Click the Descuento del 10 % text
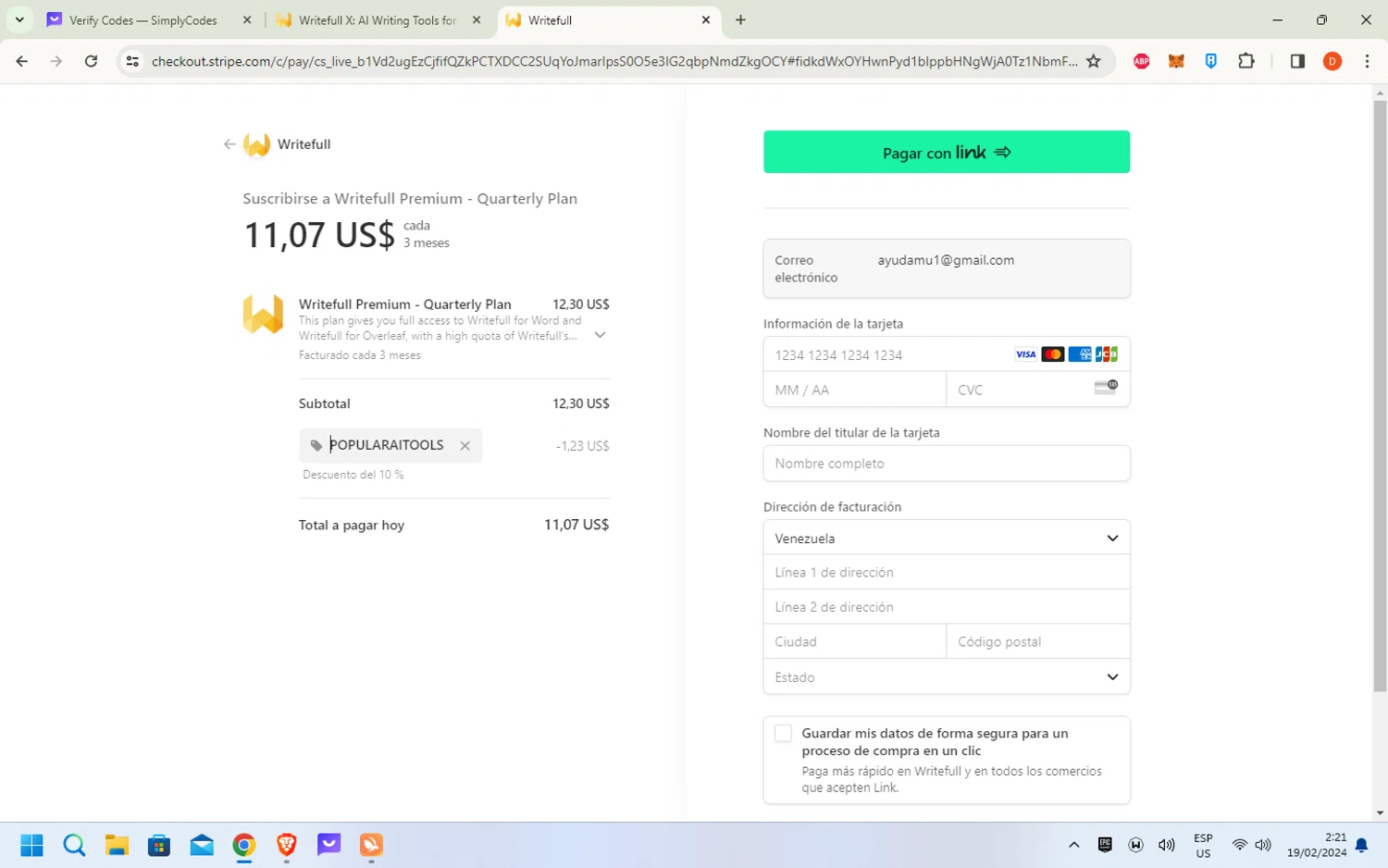 pos(353,475)
